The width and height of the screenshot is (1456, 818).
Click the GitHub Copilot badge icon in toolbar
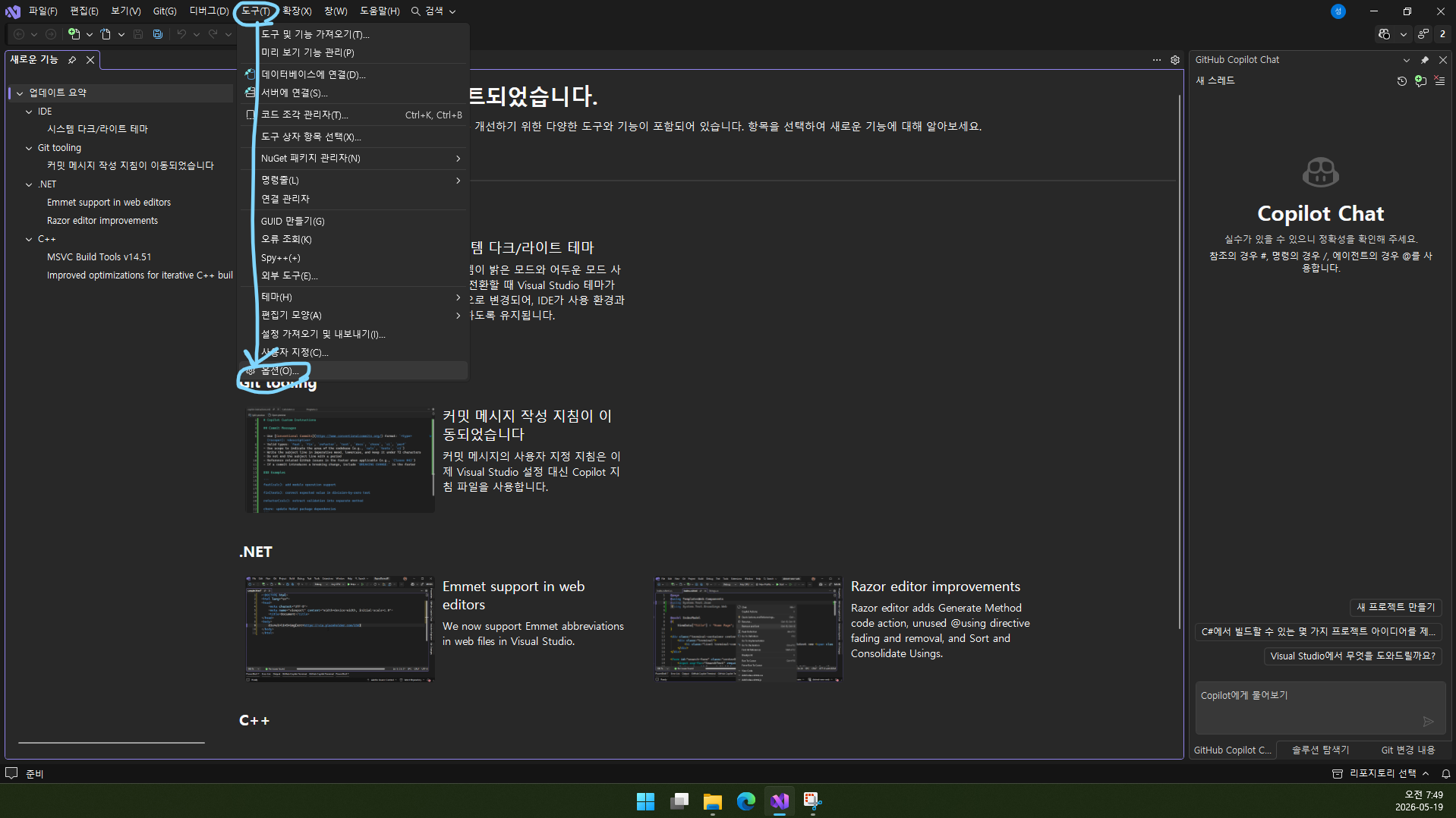(1385, 34)
